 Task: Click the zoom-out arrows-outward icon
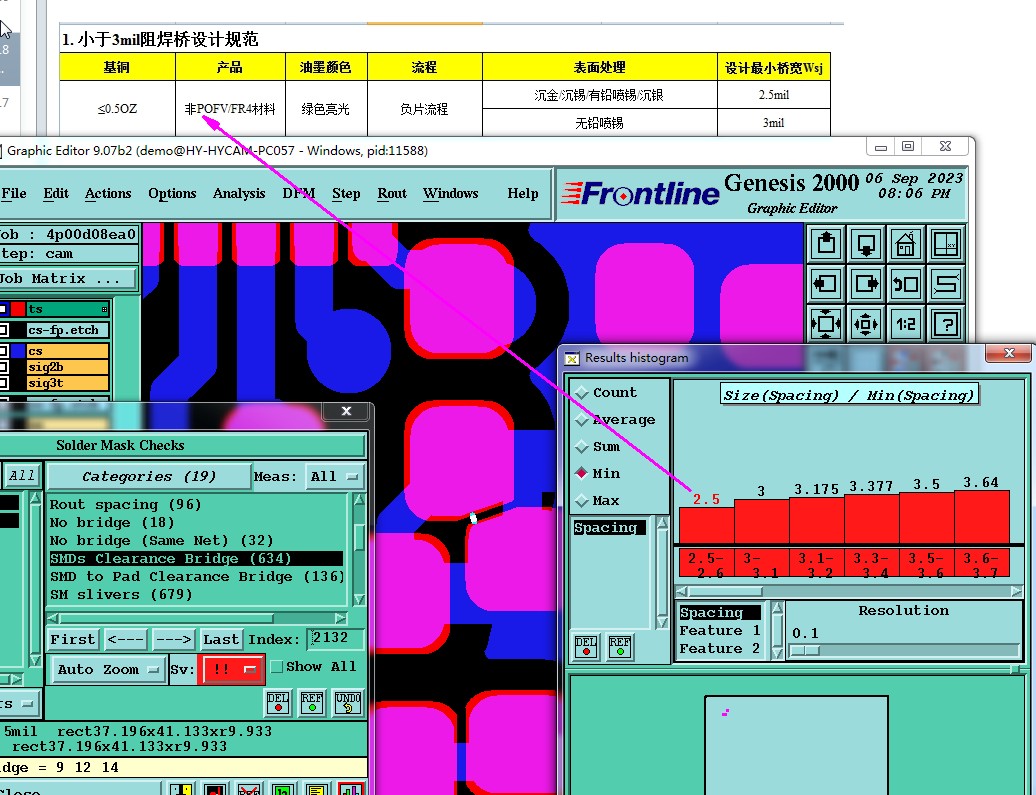(x=866, y=324)
